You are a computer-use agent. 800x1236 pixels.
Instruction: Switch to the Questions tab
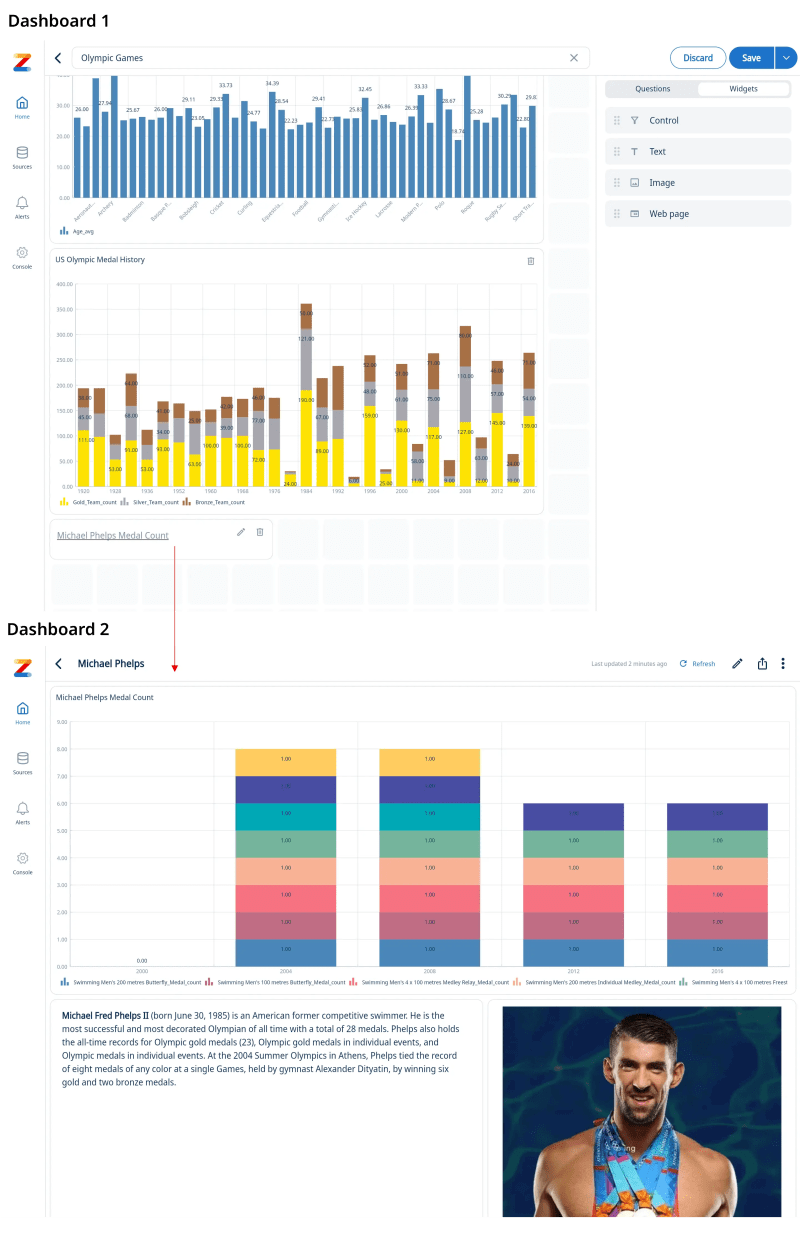click(652, 89)
